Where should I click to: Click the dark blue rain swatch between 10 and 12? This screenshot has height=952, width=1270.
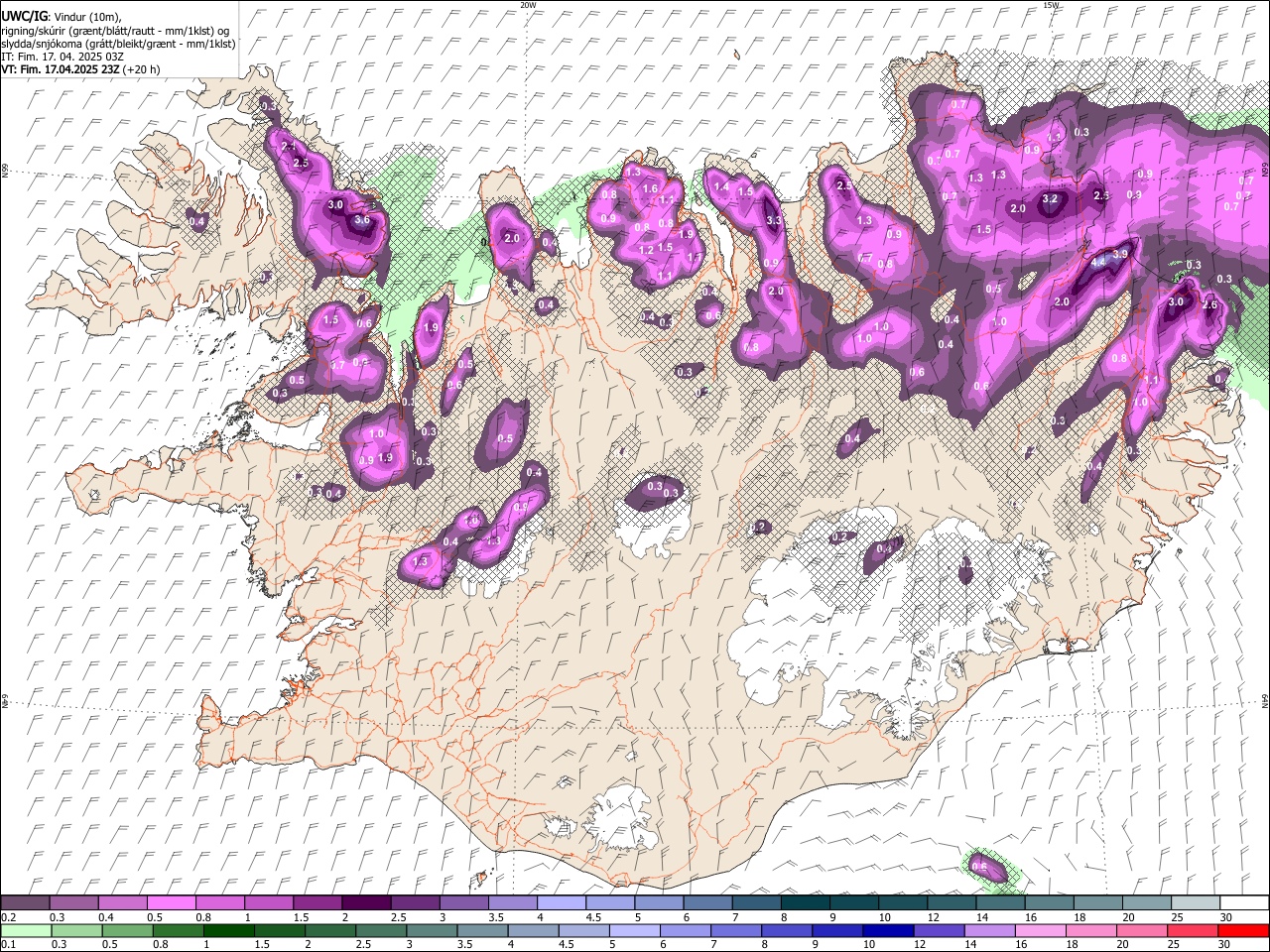[x=887, y=930]
